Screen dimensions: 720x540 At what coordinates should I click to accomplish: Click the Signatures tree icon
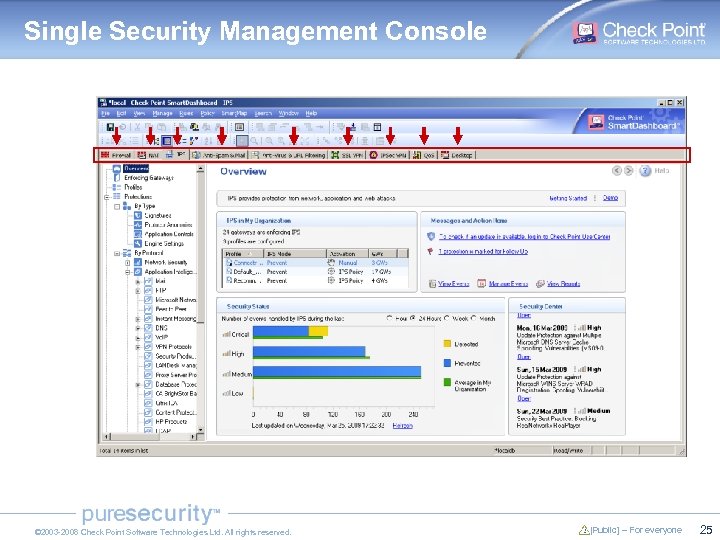coord(138,215)
